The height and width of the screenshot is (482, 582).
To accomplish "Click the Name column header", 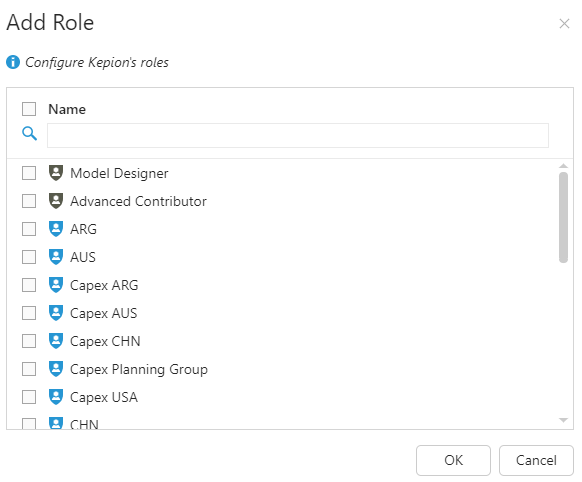I will [67, 109].
